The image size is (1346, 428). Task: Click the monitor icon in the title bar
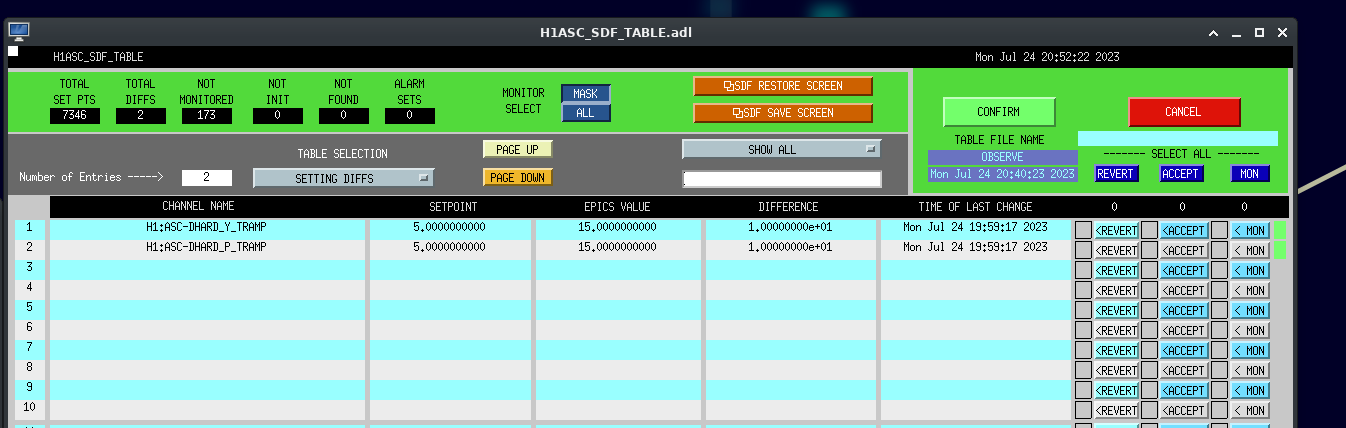[19, 31]
